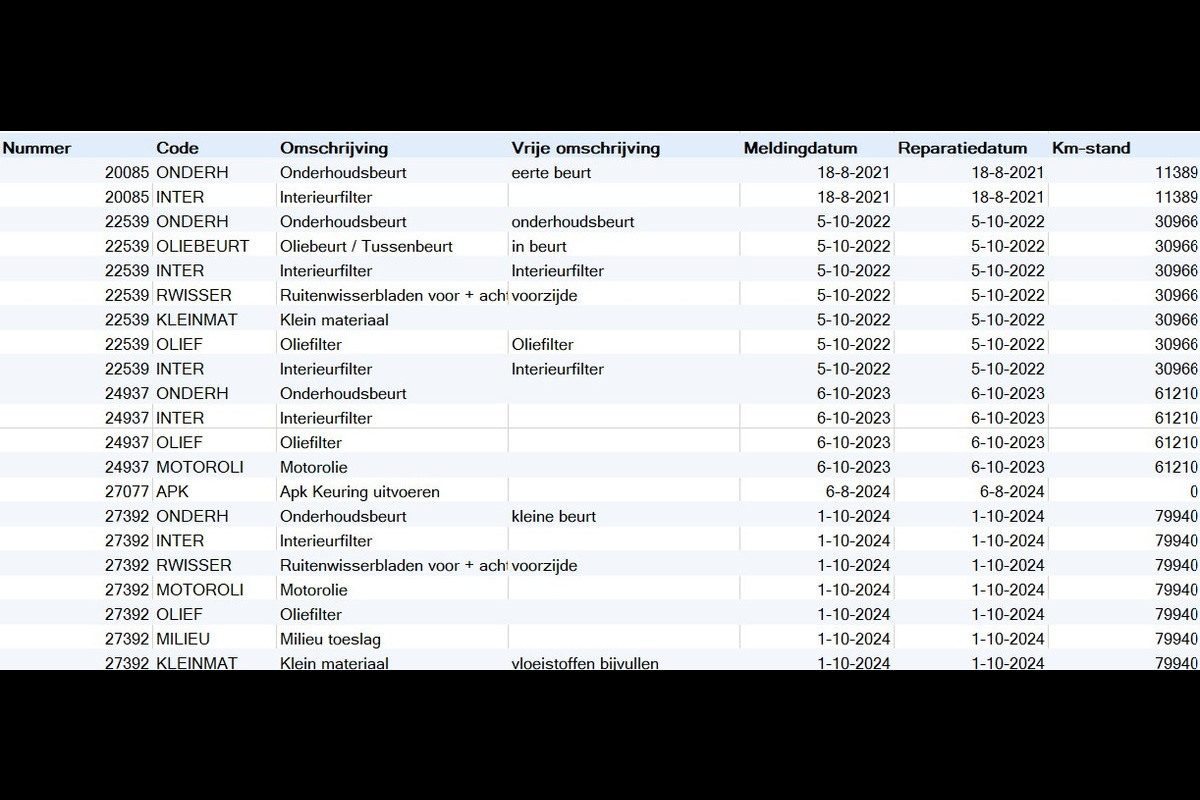The width and height of the screenshot is (1200, 800).
Task: Click the Meldingdatum column header
Action: (x=800, y=148)
